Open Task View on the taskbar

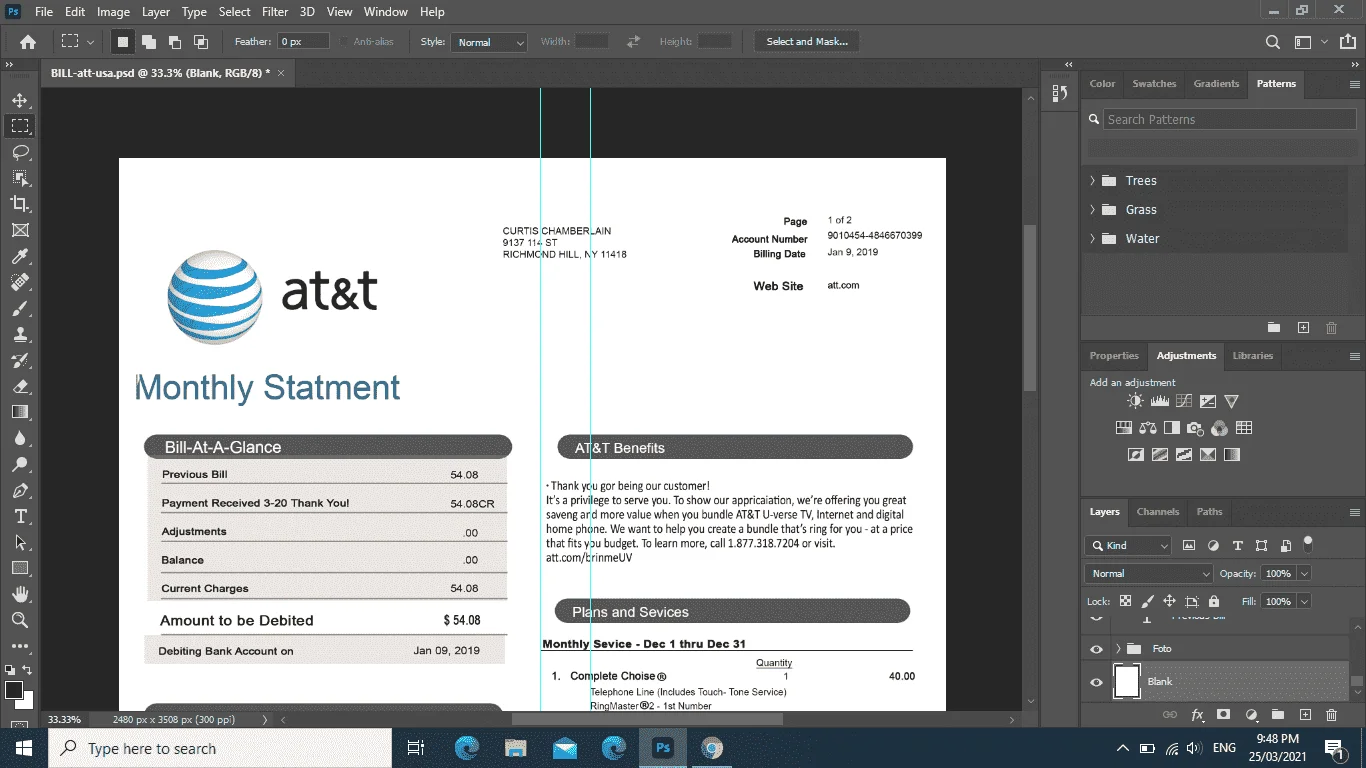coord(416,748)
